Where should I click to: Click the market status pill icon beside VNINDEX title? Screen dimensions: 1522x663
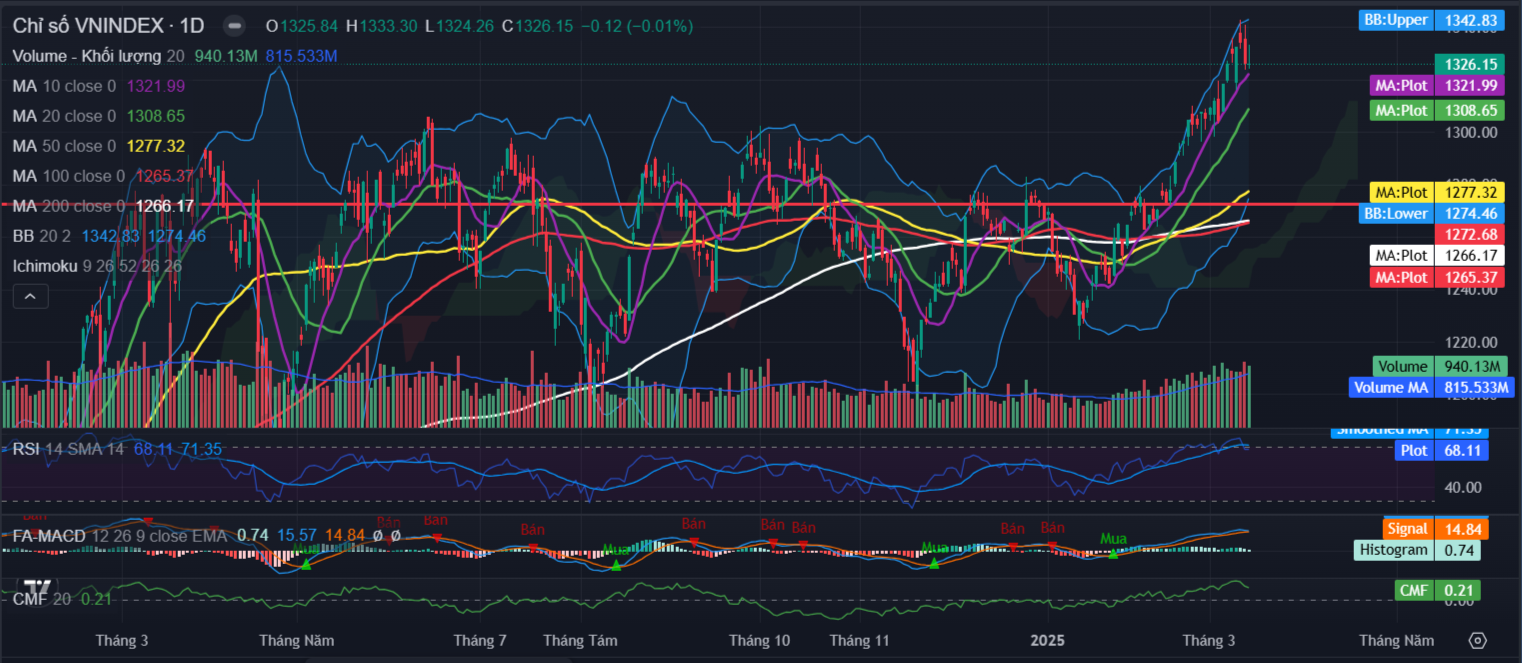[x=233, y=26]
